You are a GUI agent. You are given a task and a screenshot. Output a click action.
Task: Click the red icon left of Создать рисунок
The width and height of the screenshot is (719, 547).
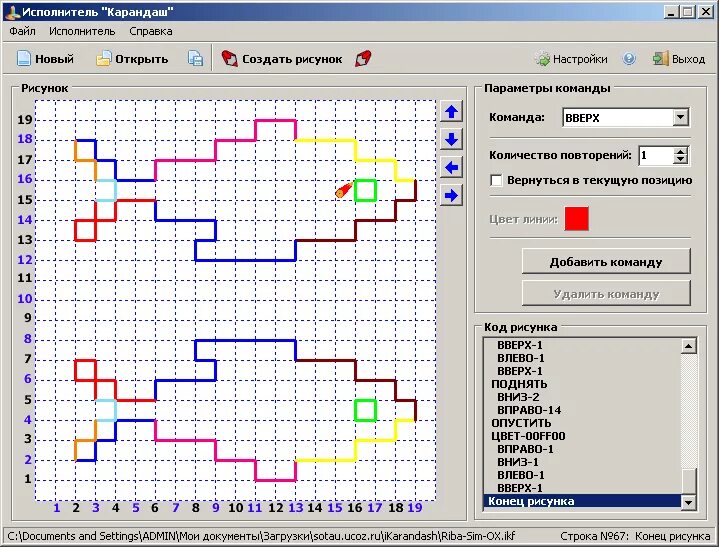coord(229,59)
